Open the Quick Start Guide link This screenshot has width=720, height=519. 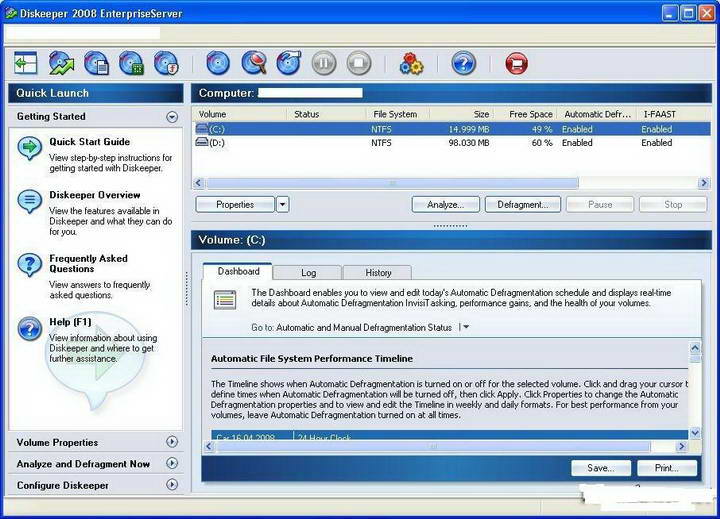[90, 142]
